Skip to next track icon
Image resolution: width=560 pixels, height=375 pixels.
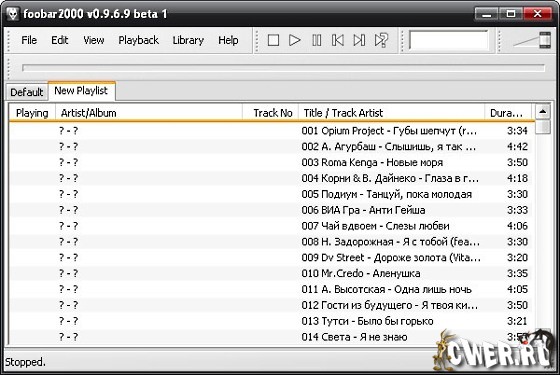pyautogui.click(x=359, y=40)
